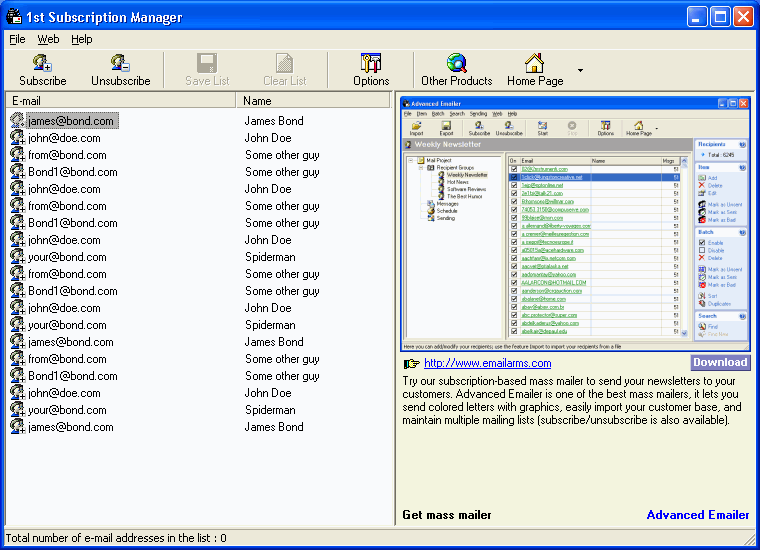
Task: Click the application icon in title bar
Action: [x=14, y=17]
